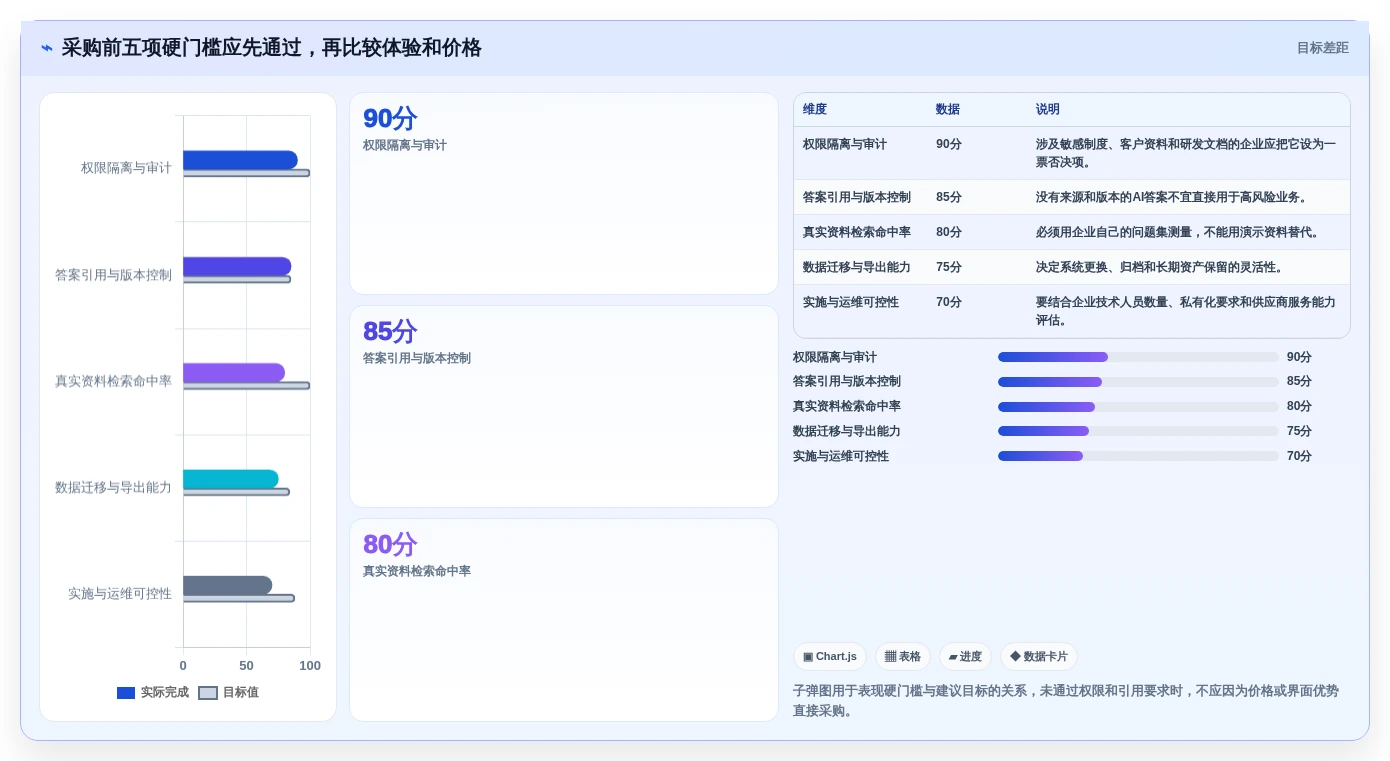Click the 权限隔离与审计 progress bar
This screenshot has height=761, width=1390.
point(1138,357)
